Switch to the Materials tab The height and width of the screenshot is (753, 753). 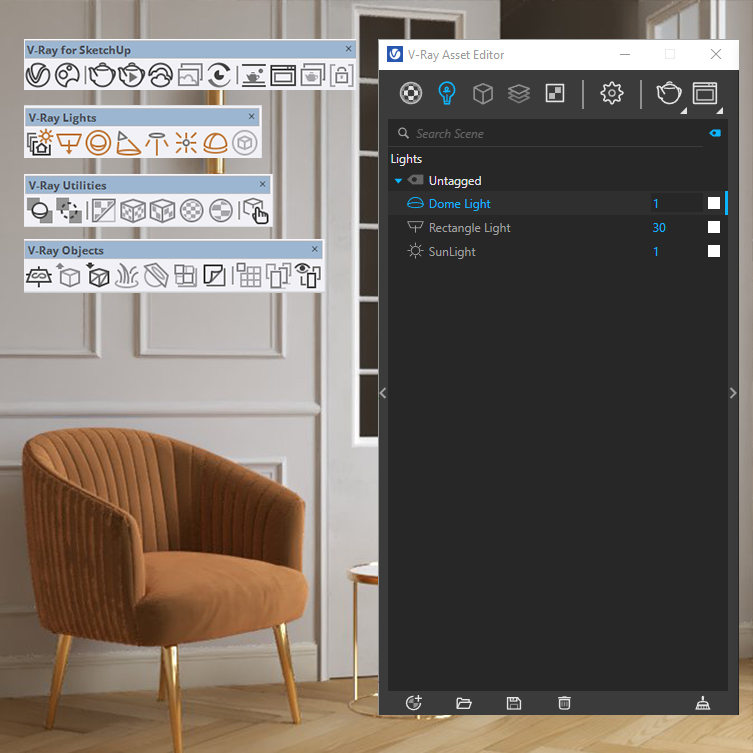click(410, 94)
